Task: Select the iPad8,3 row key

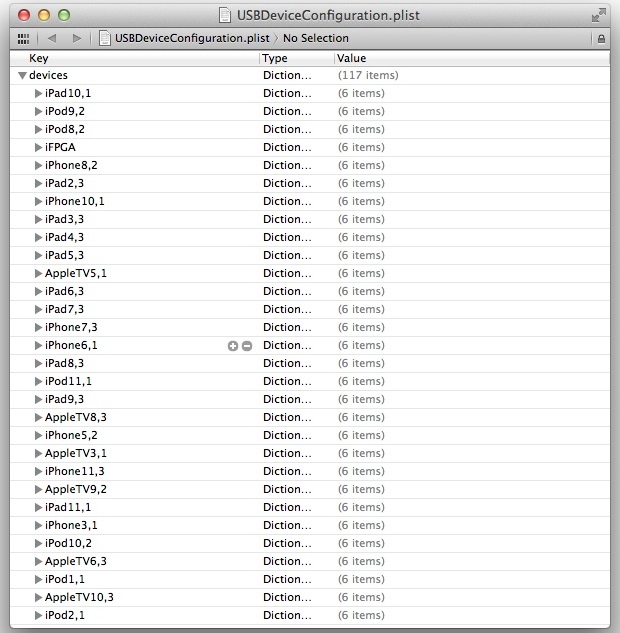Action: click(x=64, y=363)
